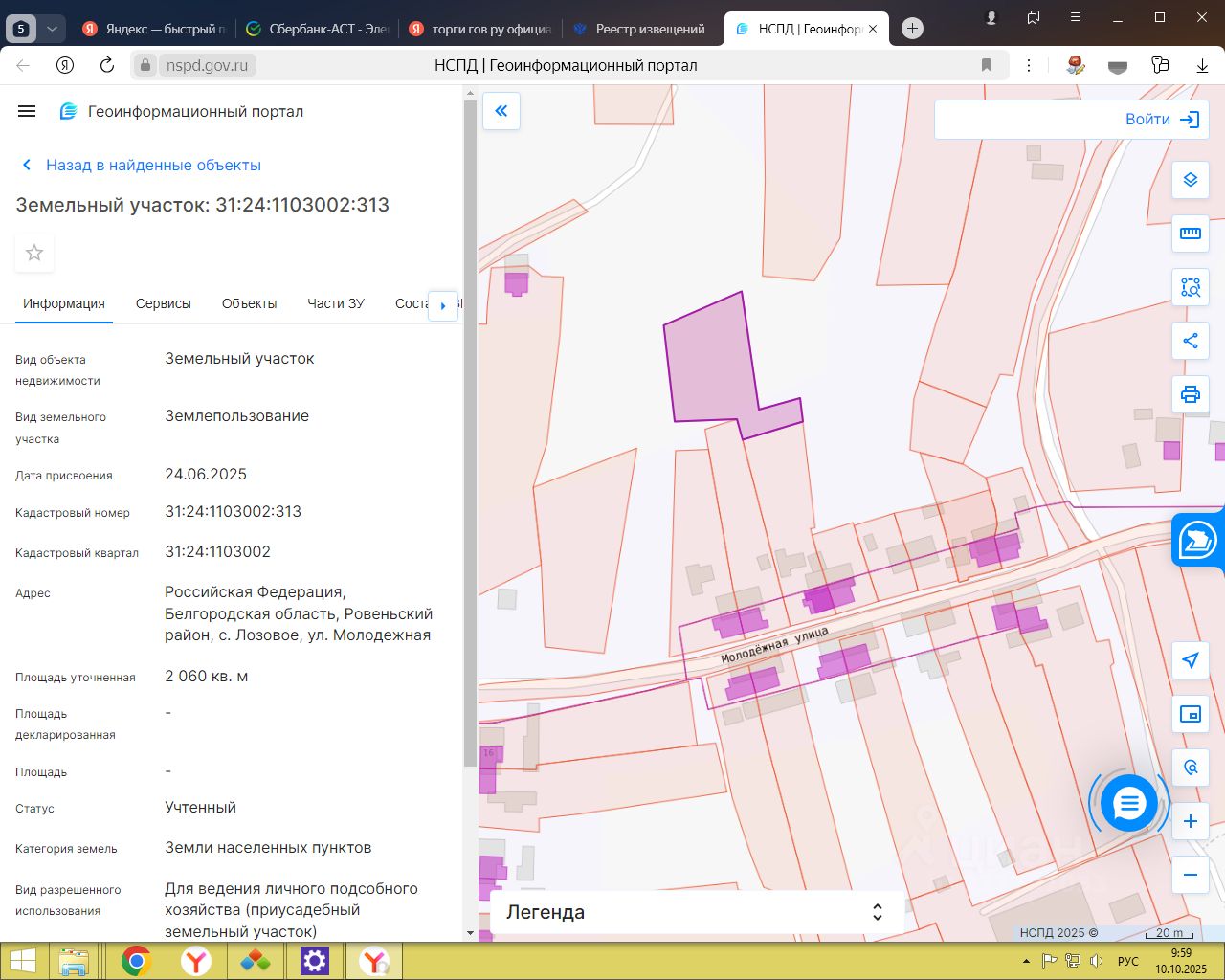1225x980 pixels.
Task: Show hidden system tray icons
Action: coord(1026,961)
